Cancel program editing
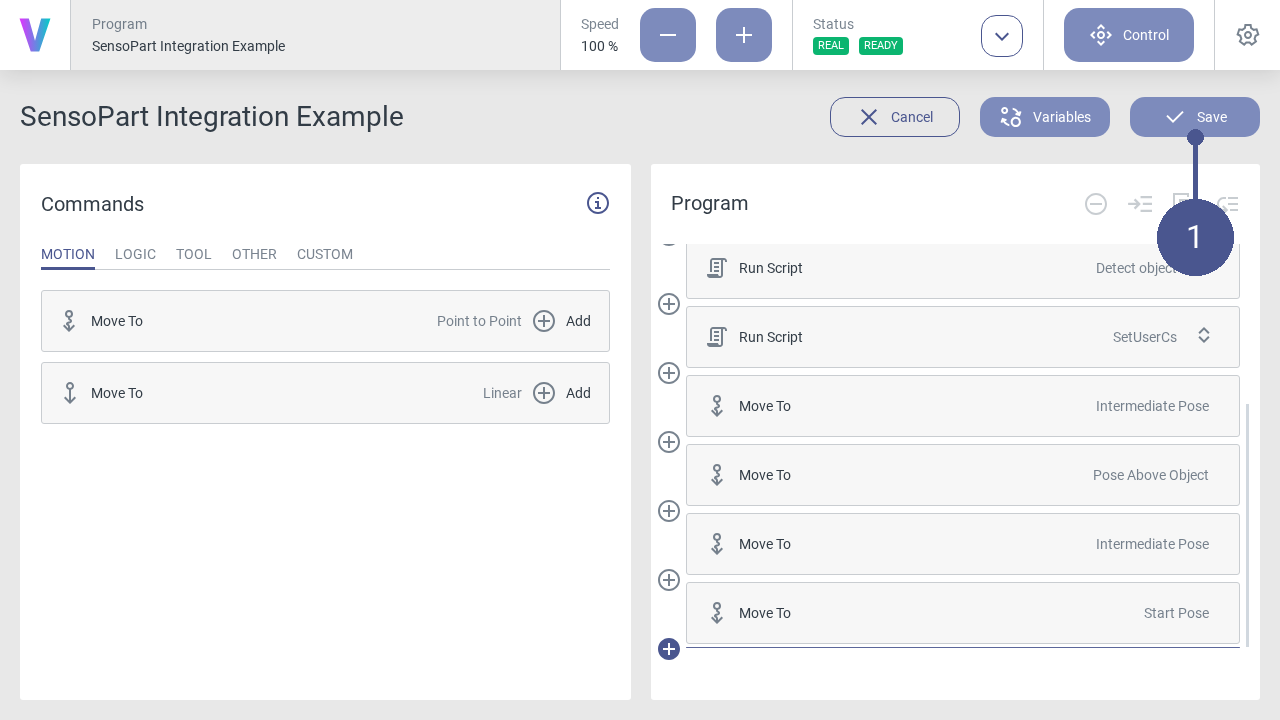This screenshot has width=1280, height=720. pos(895,117)
